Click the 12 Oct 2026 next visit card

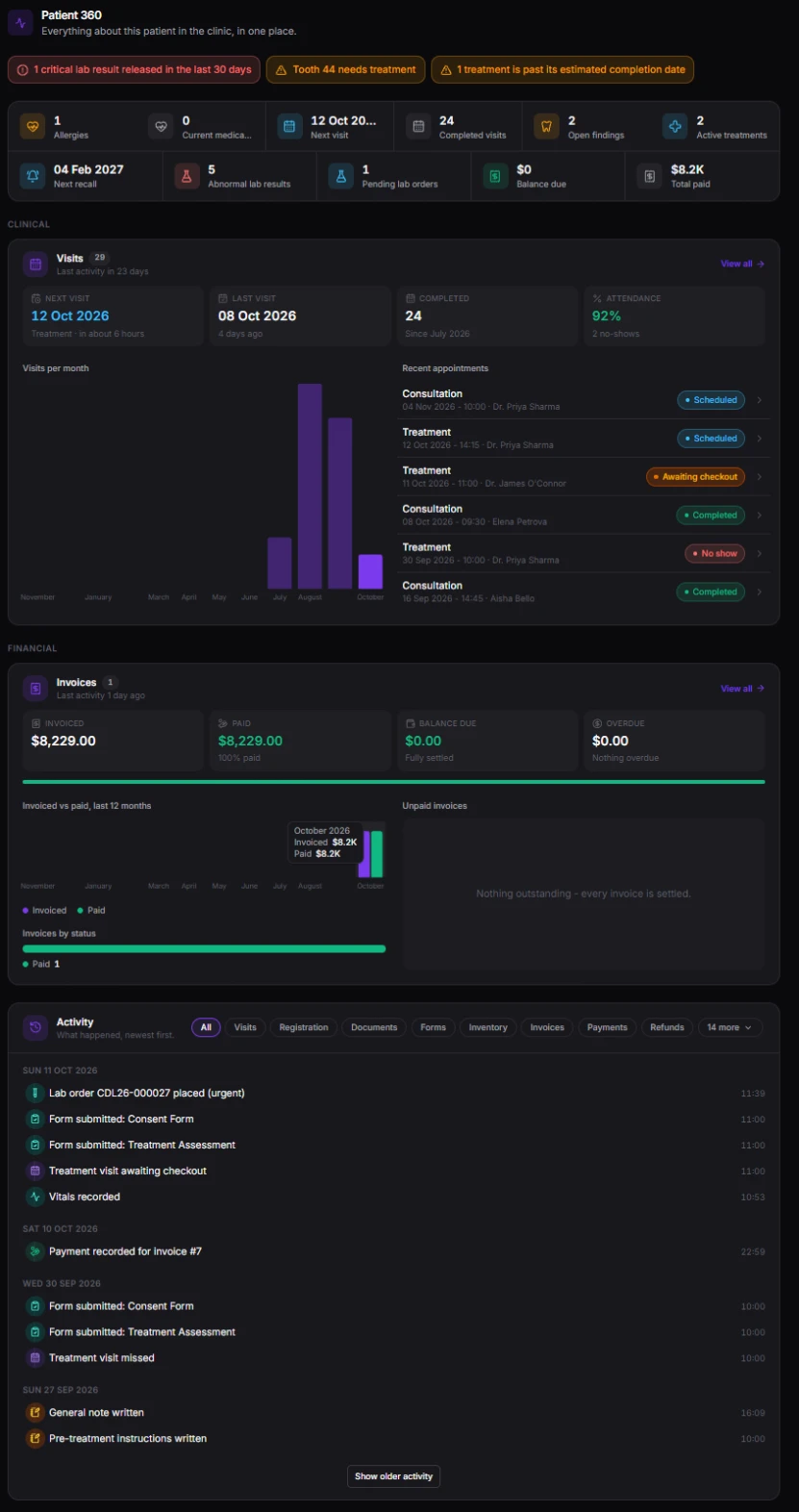pos(112,316)
